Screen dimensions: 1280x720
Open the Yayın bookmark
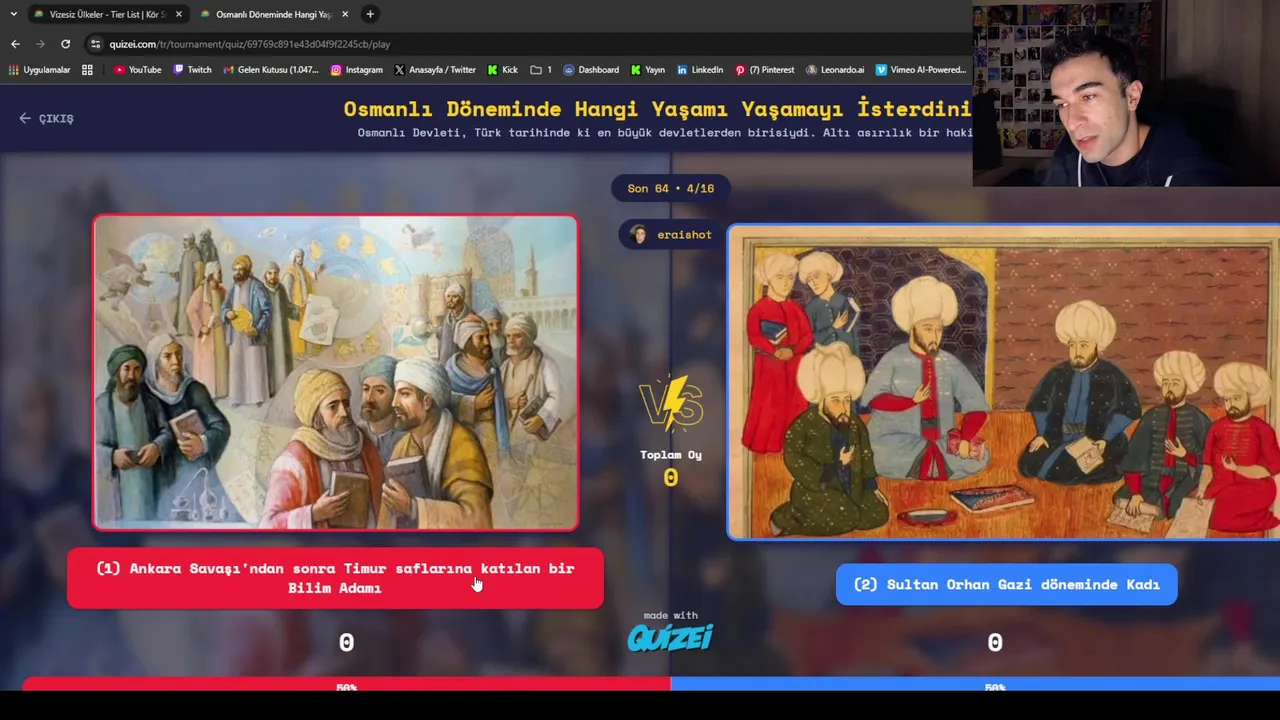(647, 70)
